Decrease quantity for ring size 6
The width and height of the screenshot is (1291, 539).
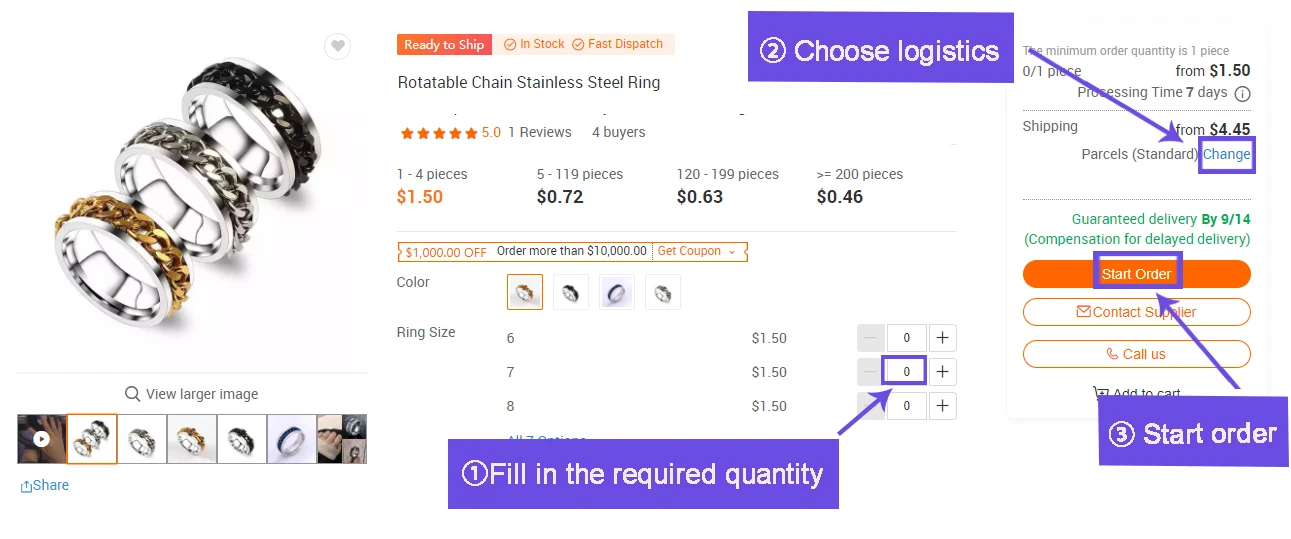point(871,338)
